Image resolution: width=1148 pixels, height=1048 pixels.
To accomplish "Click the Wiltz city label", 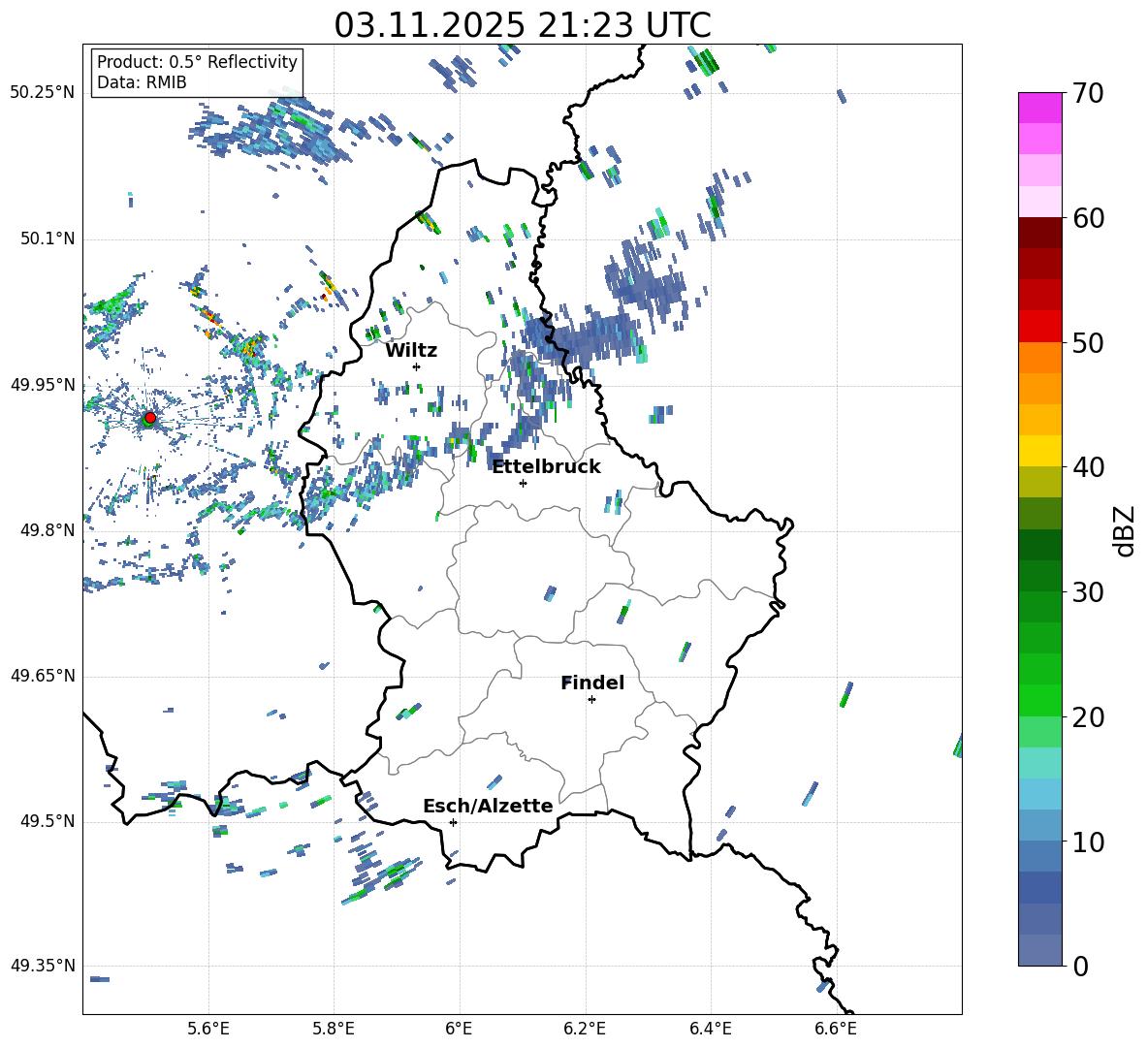I will point(411,351).
